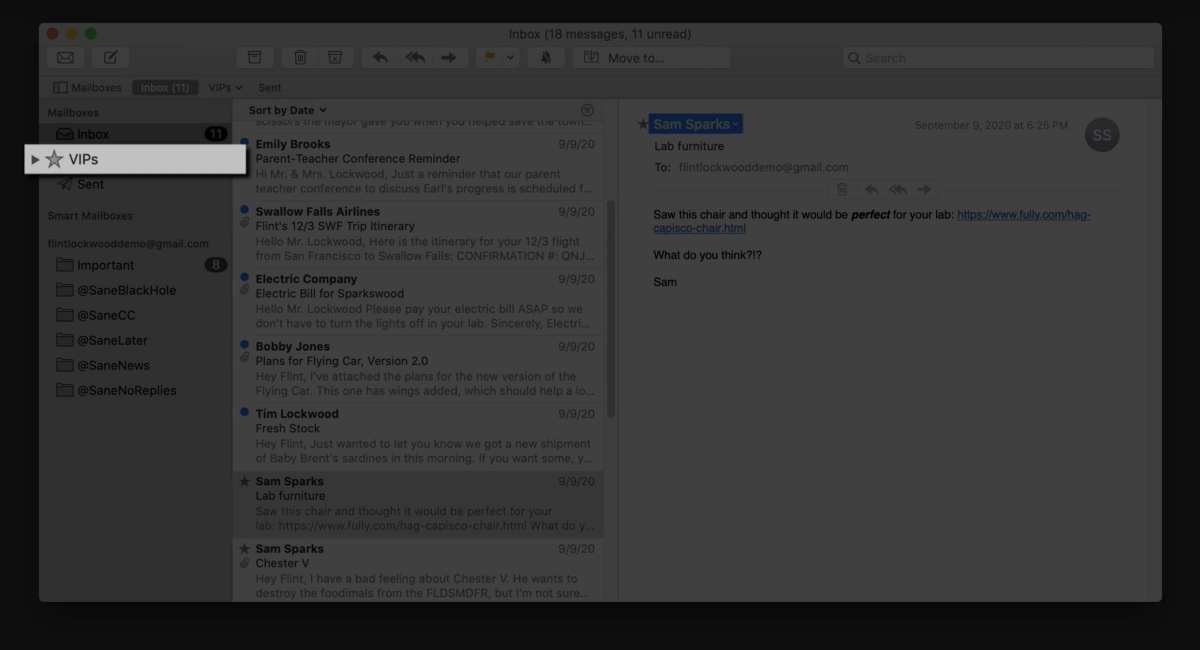Mute the conversation with bell icon

coord(546,58)
